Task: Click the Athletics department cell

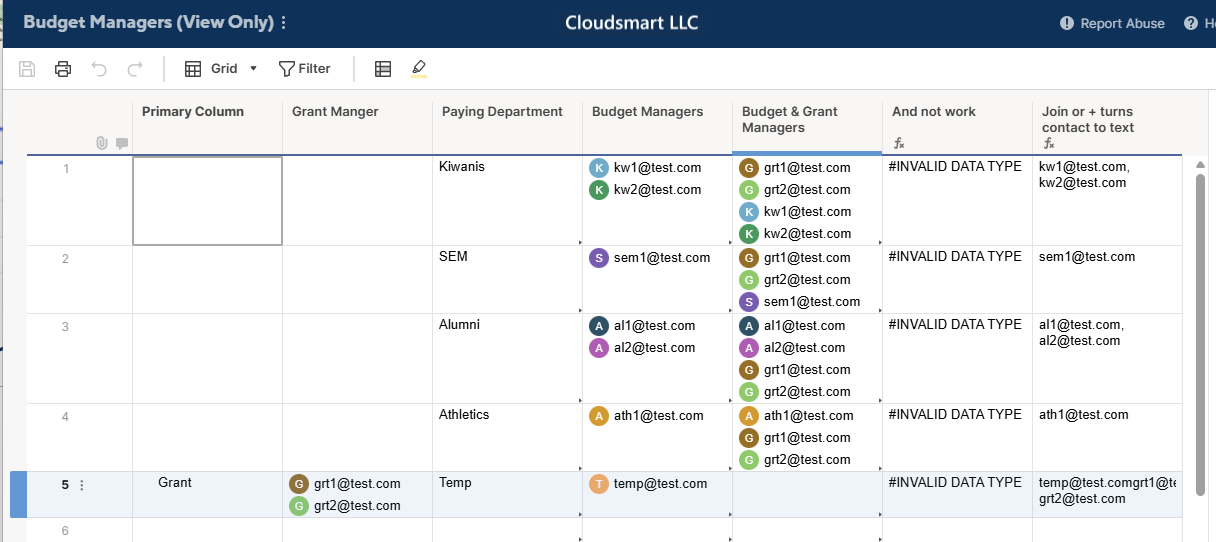Action: tap(507, 437)
